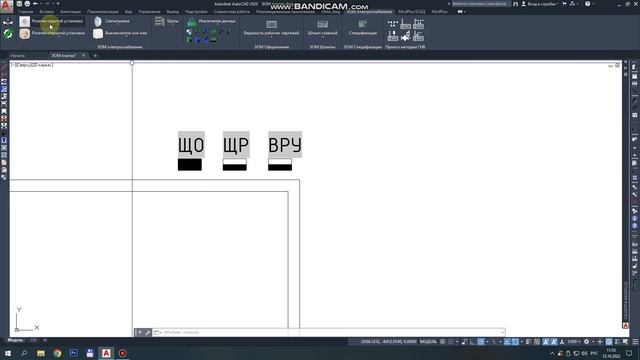Open the Главная ribbon tab
The image size is (640, 360).
[x=25, y=12]
